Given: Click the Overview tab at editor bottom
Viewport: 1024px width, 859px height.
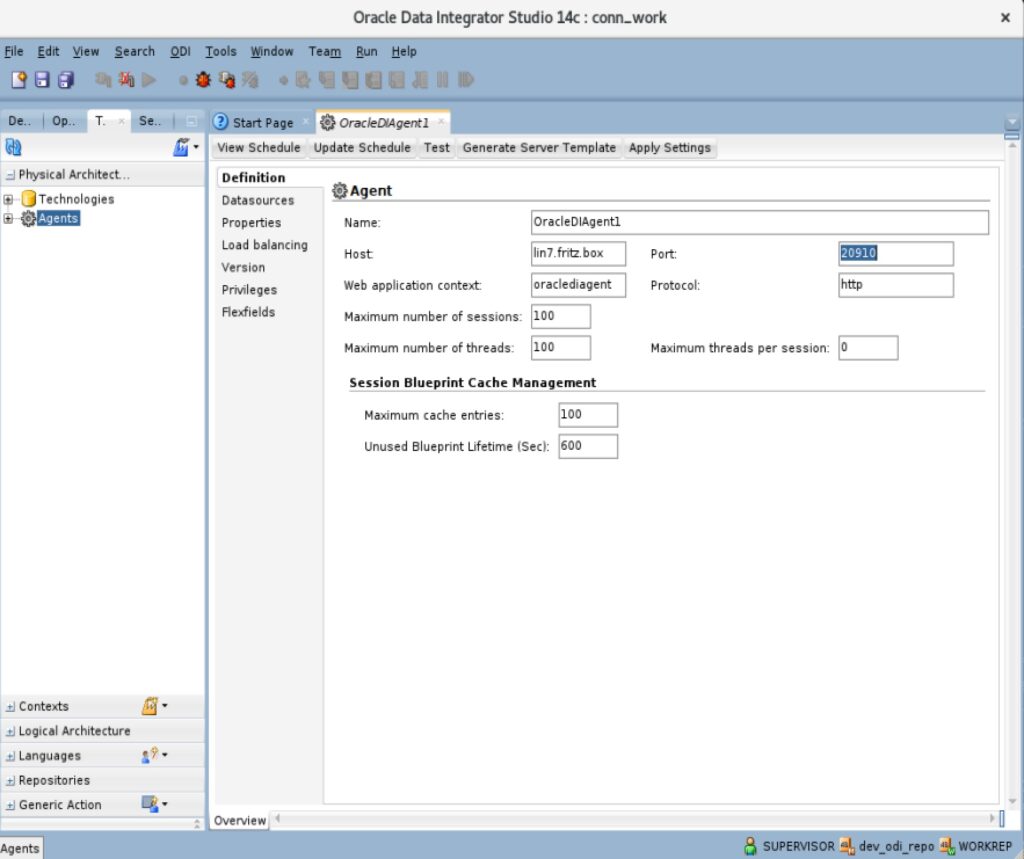Looking at the screenshot, I should [x=240, y=820].
